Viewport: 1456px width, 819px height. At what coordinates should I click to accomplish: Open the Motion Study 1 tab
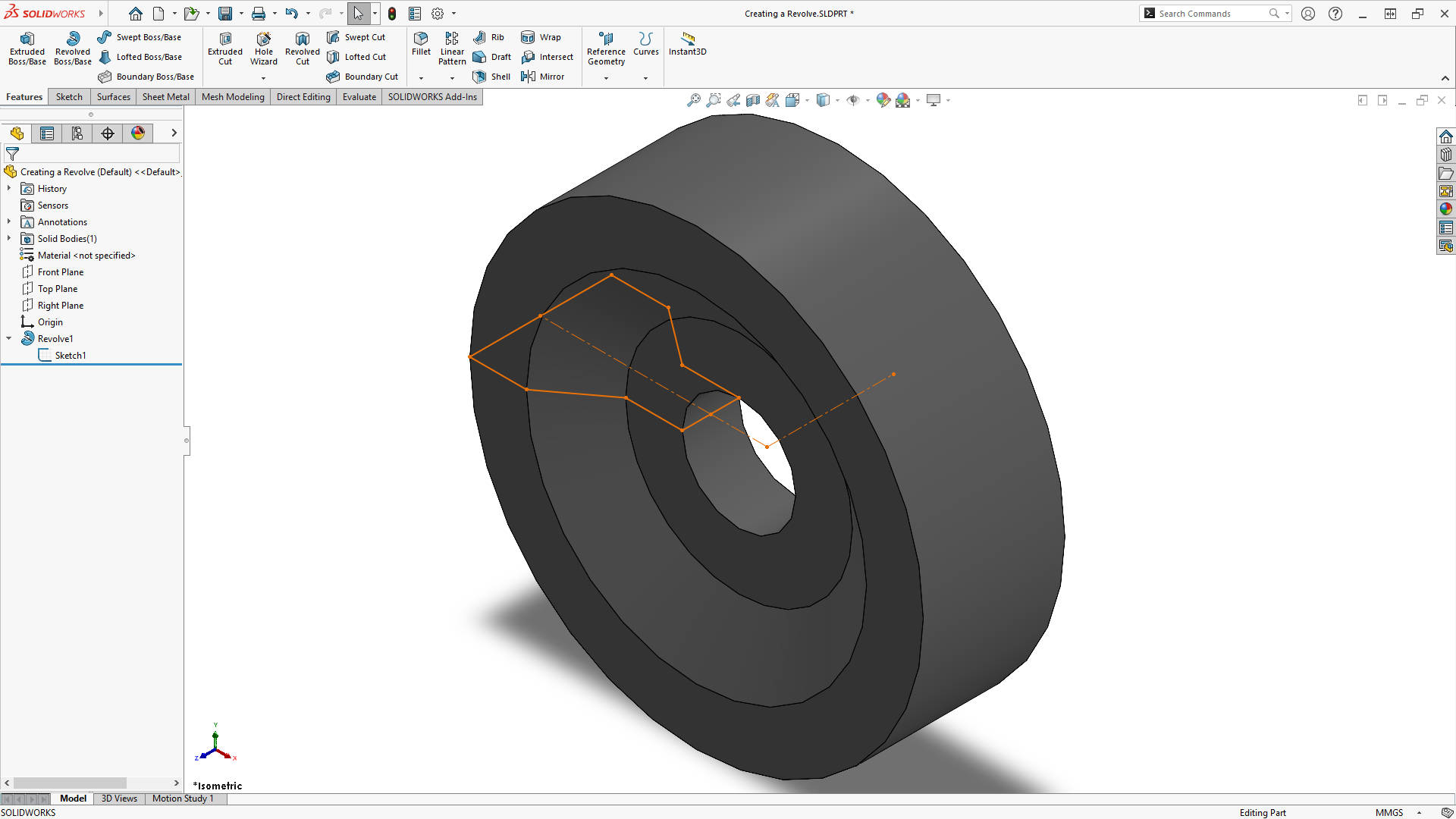pos(182,799)
